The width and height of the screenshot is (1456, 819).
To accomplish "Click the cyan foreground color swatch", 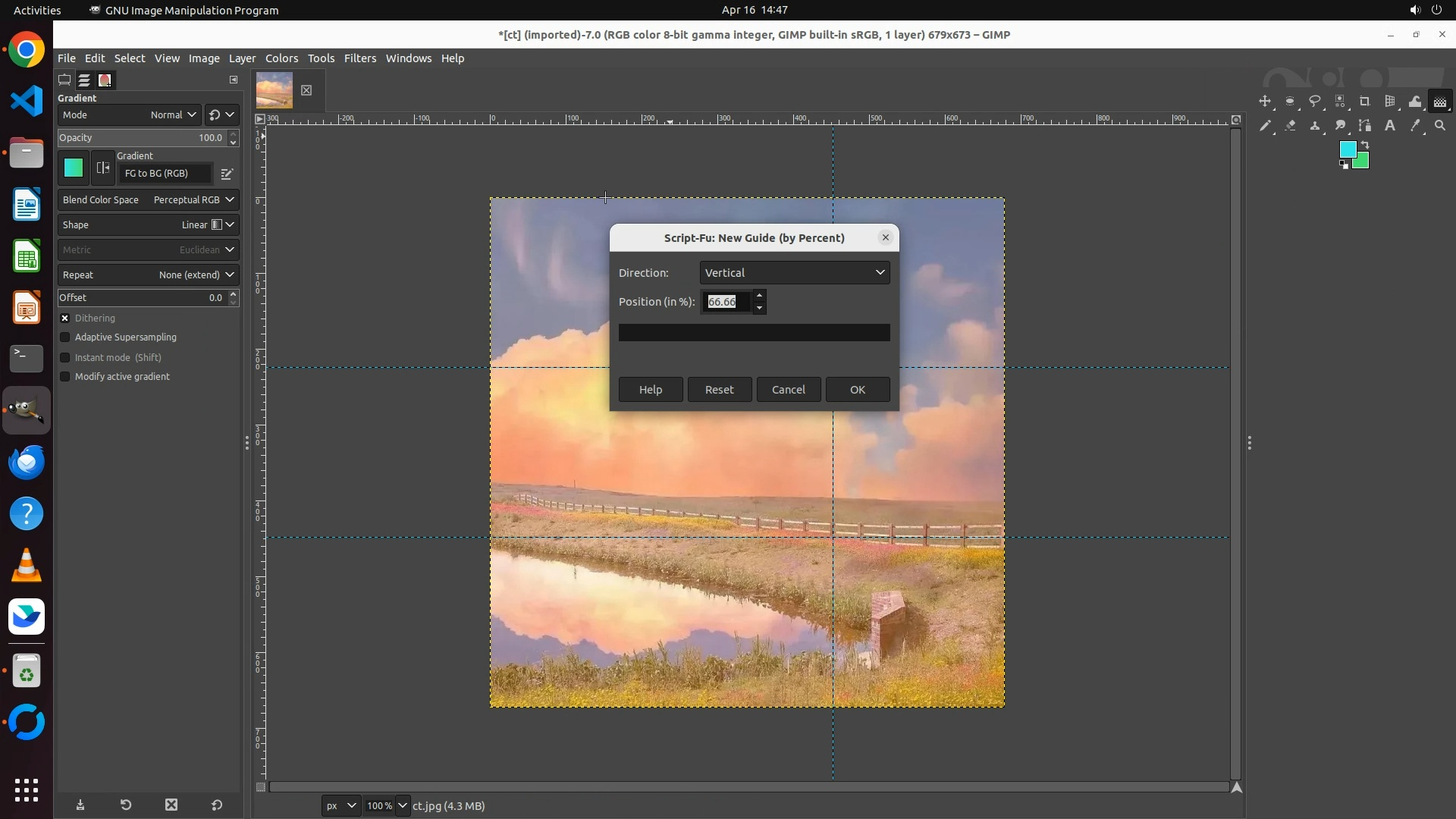I will [x=1347, y=149].
